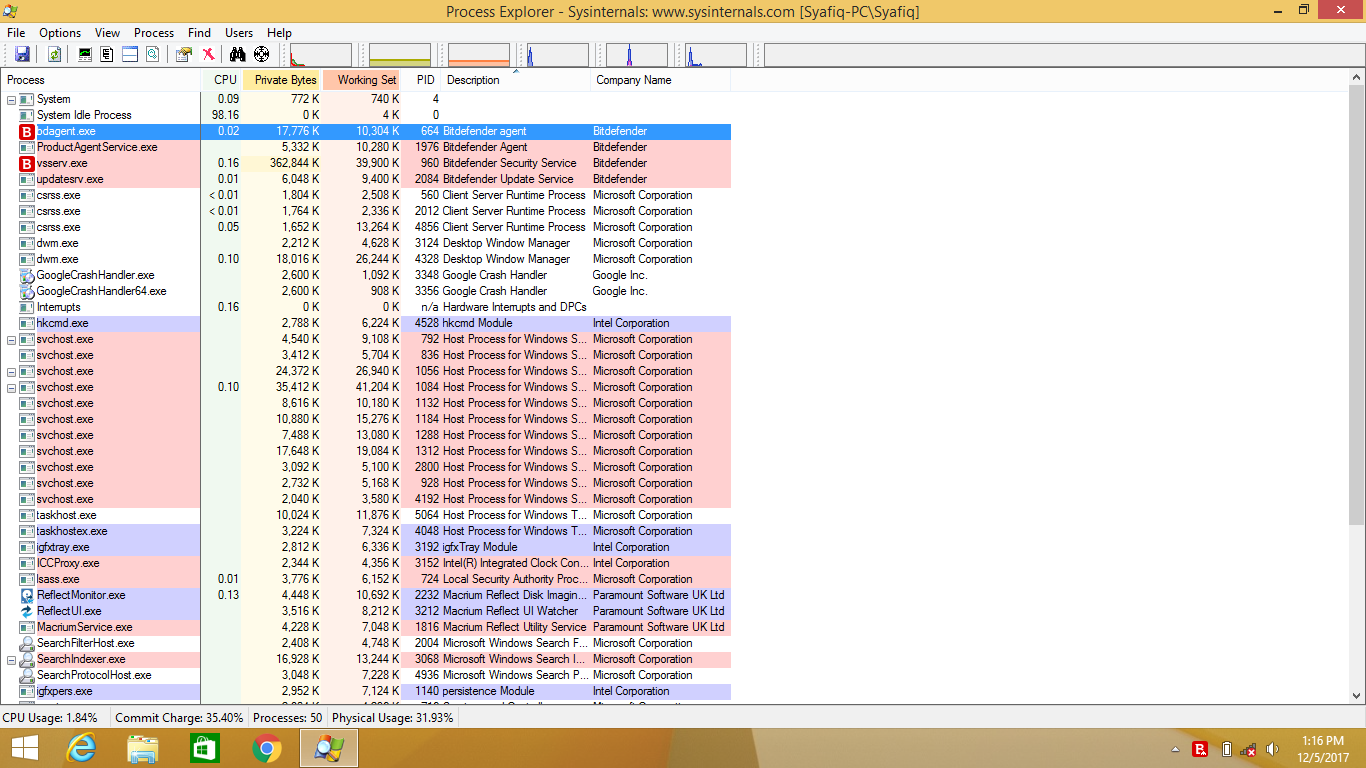Open the Options menu
The height and width of the screenshot is (768, 1366).
coord(60,33)
